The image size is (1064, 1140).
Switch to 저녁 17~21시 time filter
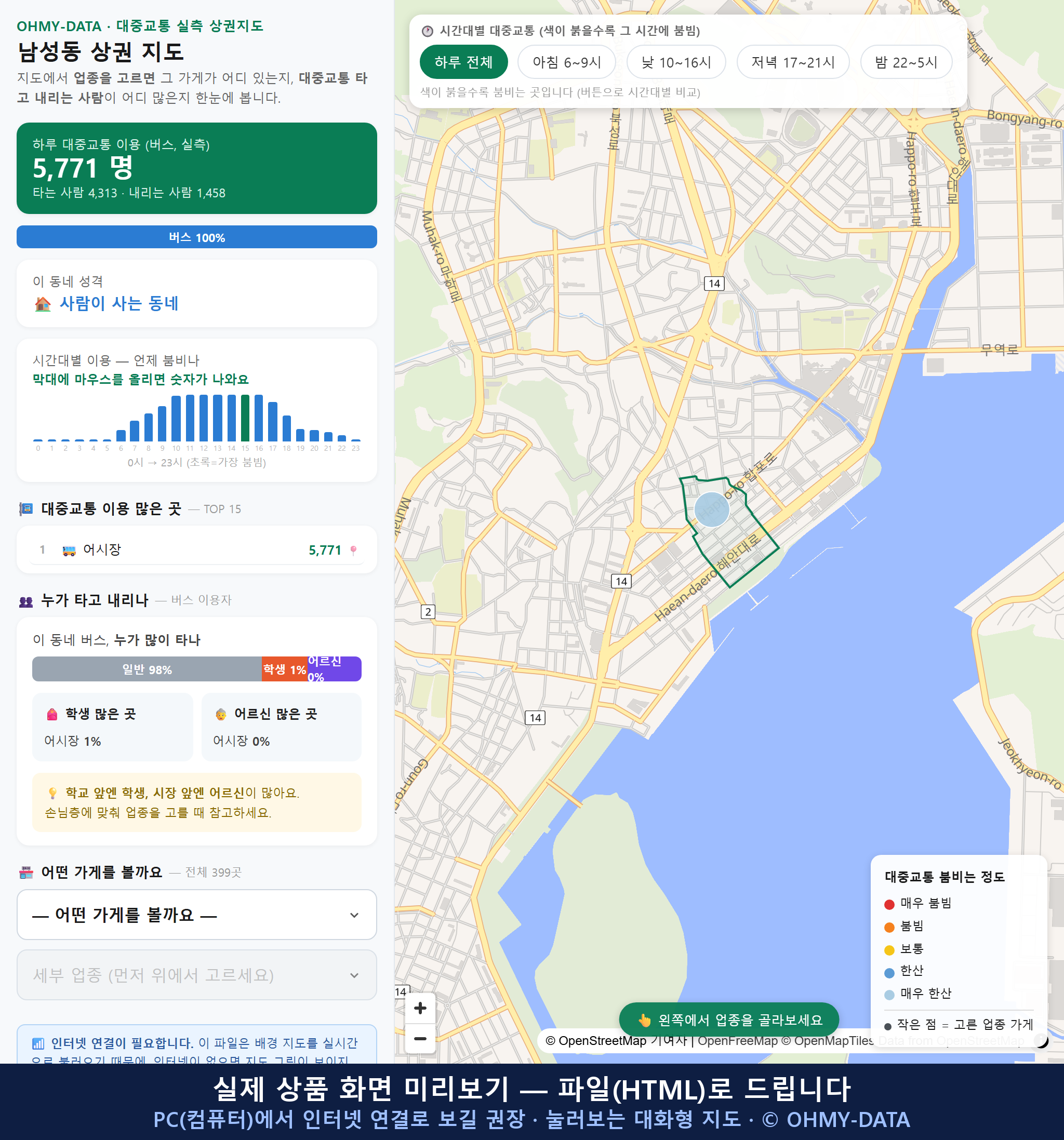click(x=792, y=62)
